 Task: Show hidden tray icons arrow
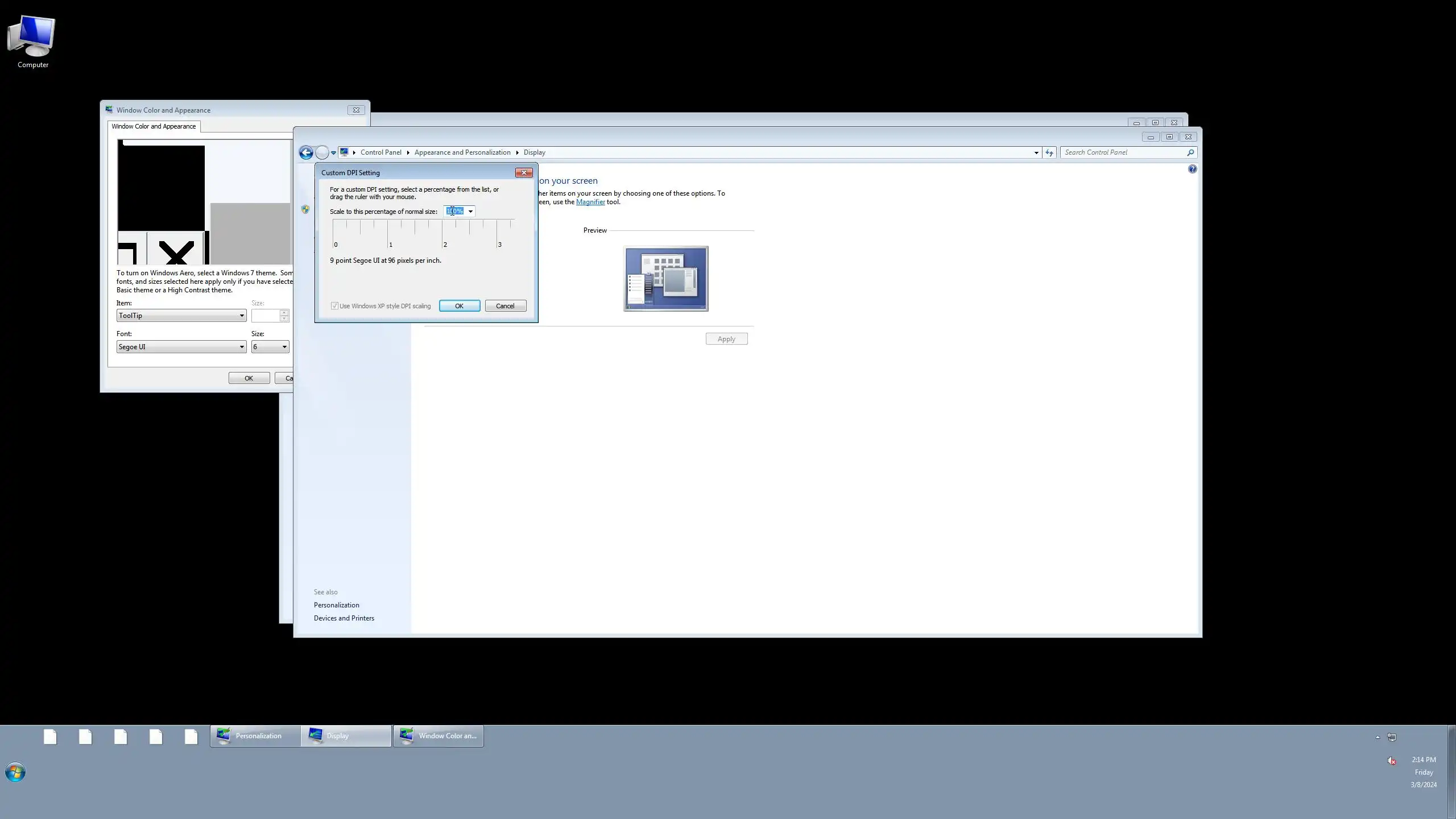coord(1378,737)
